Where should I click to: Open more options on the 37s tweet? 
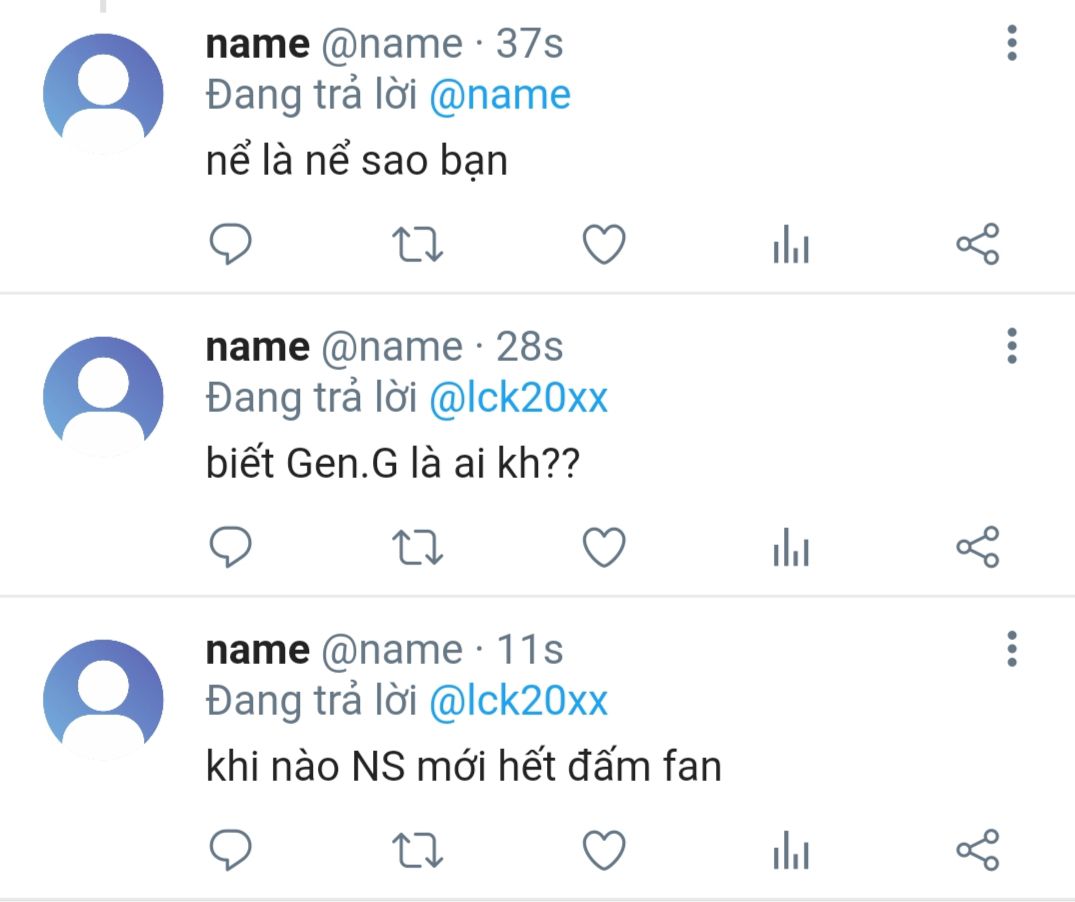(1012, 43)
